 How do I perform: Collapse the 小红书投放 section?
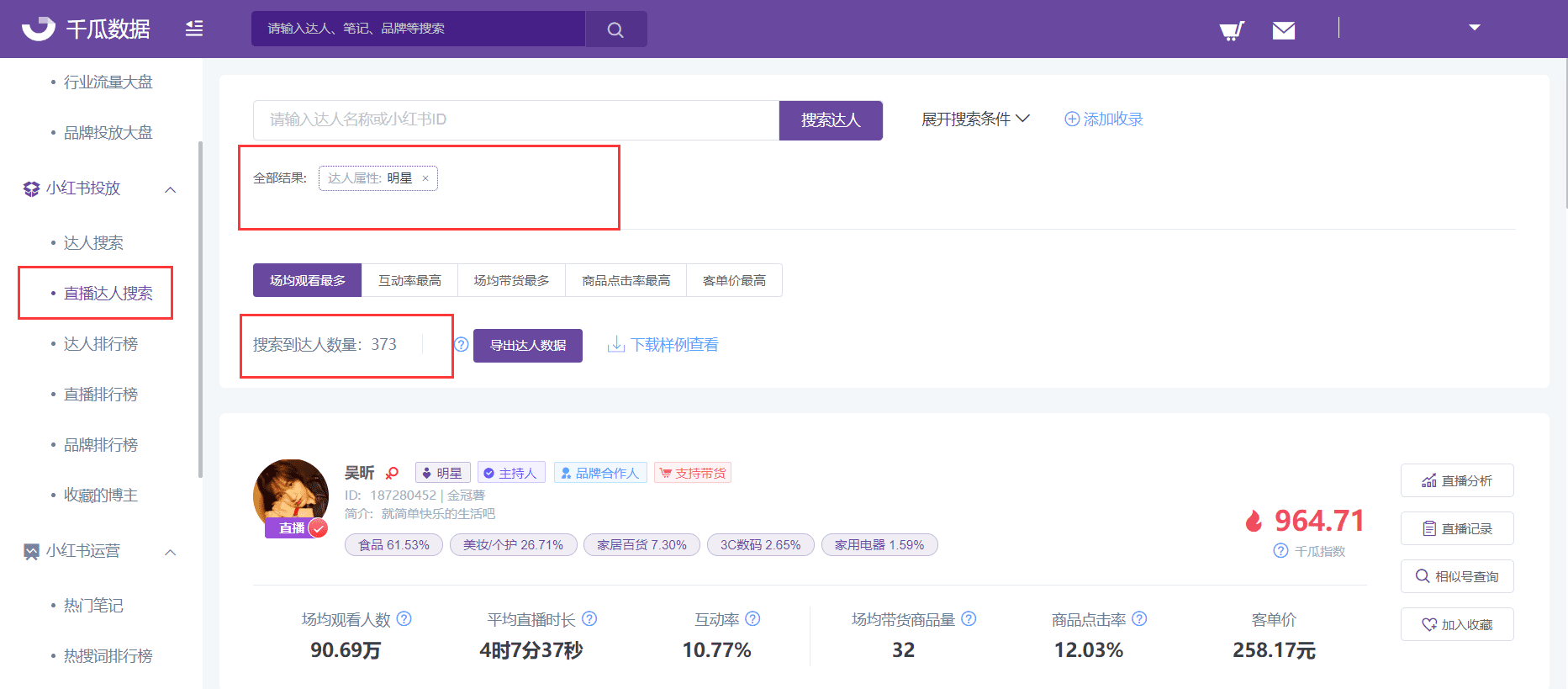tap(171, 189)
